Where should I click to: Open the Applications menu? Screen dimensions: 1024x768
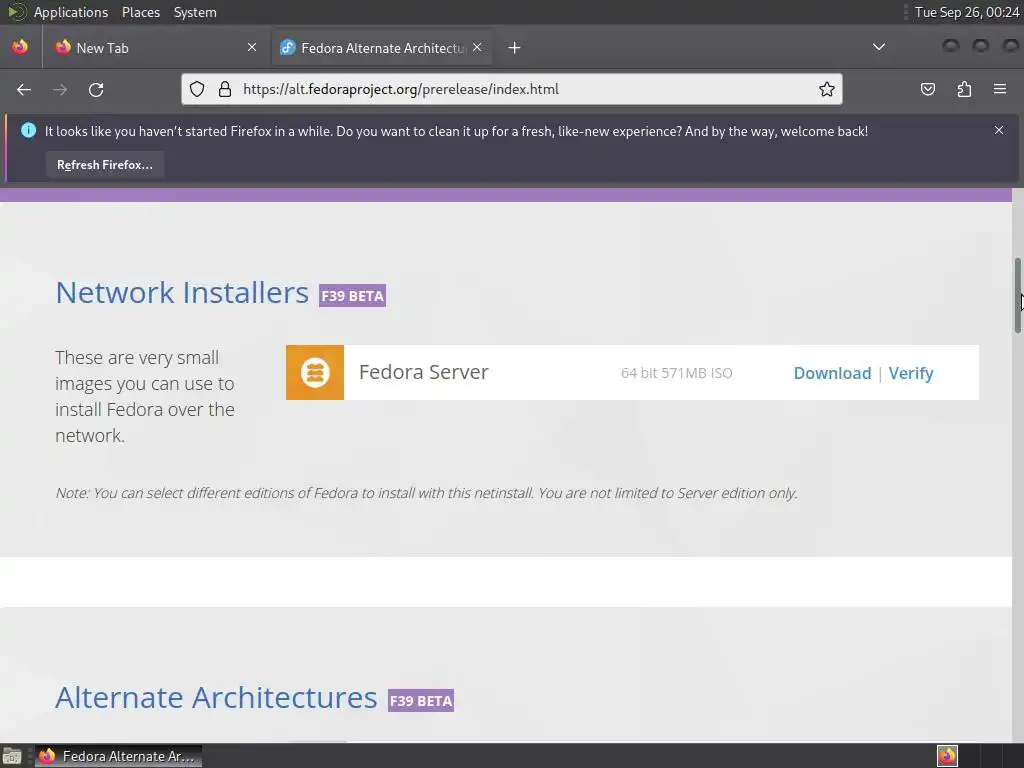(71, 12)
